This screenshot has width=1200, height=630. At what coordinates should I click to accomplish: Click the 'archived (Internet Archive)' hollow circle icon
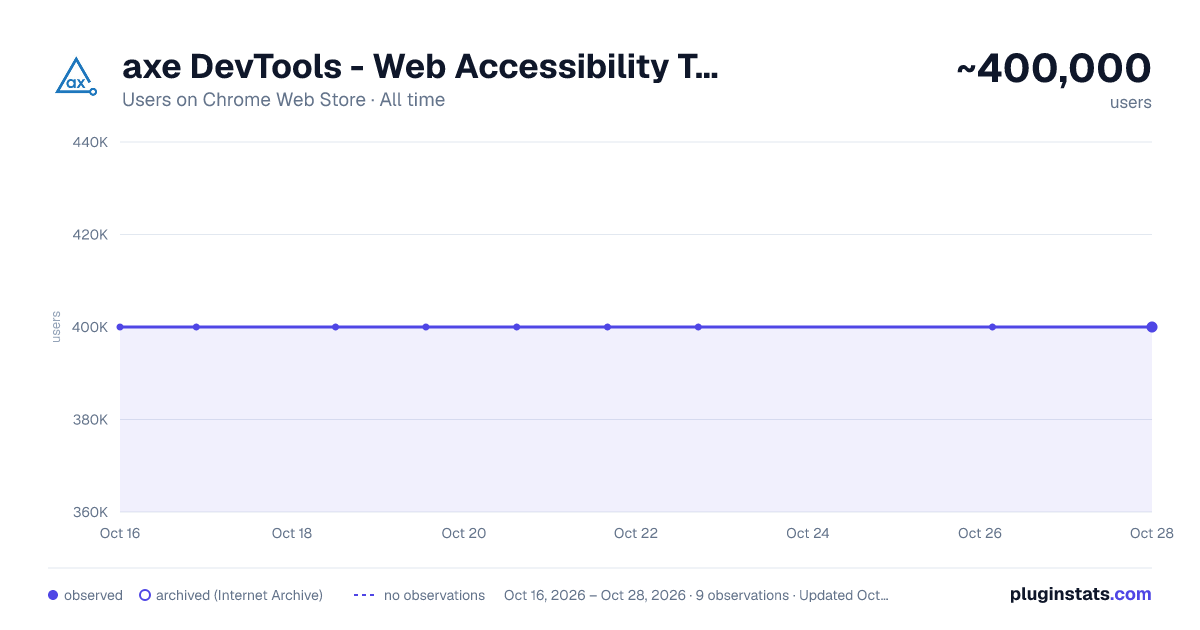click(x=145, y=595)
